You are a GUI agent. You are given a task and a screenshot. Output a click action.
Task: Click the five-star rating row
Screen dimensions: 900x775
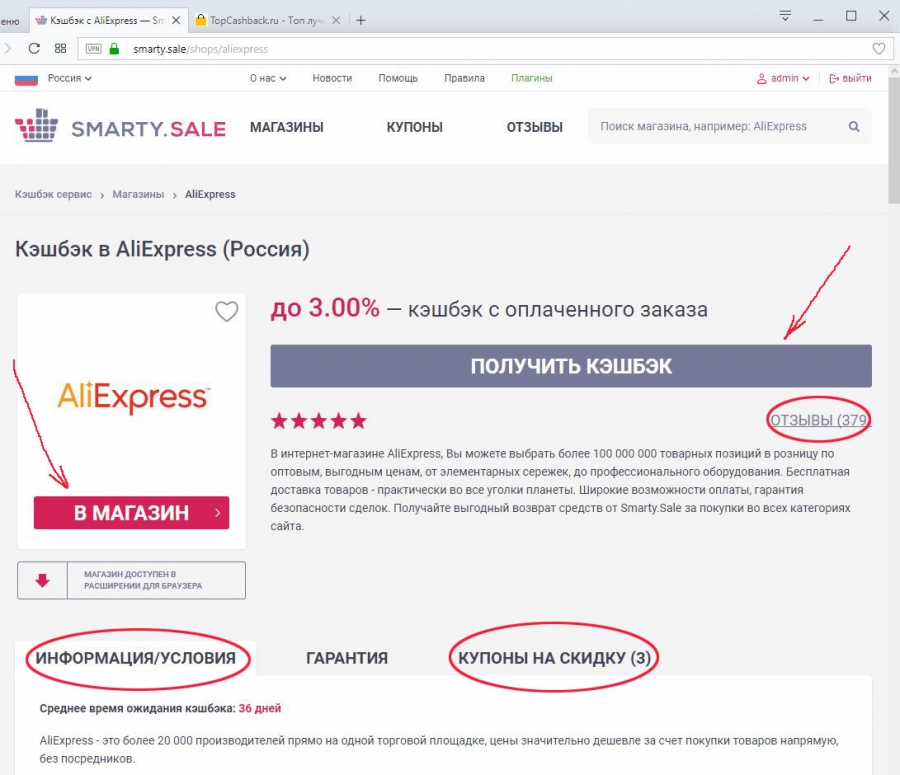pos(319,421)
